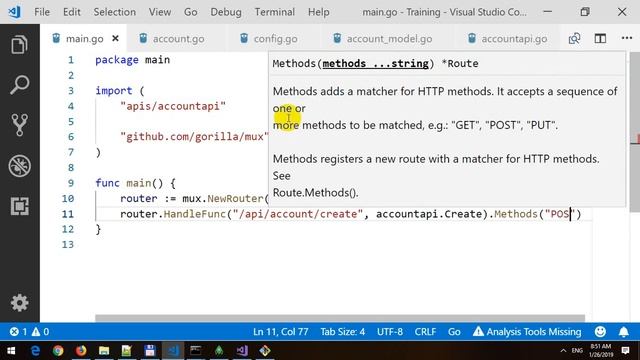Screen dimensions: 640x360
Task: Place cursor on the "apis/accountapi" import
Action: pos(173,106)
